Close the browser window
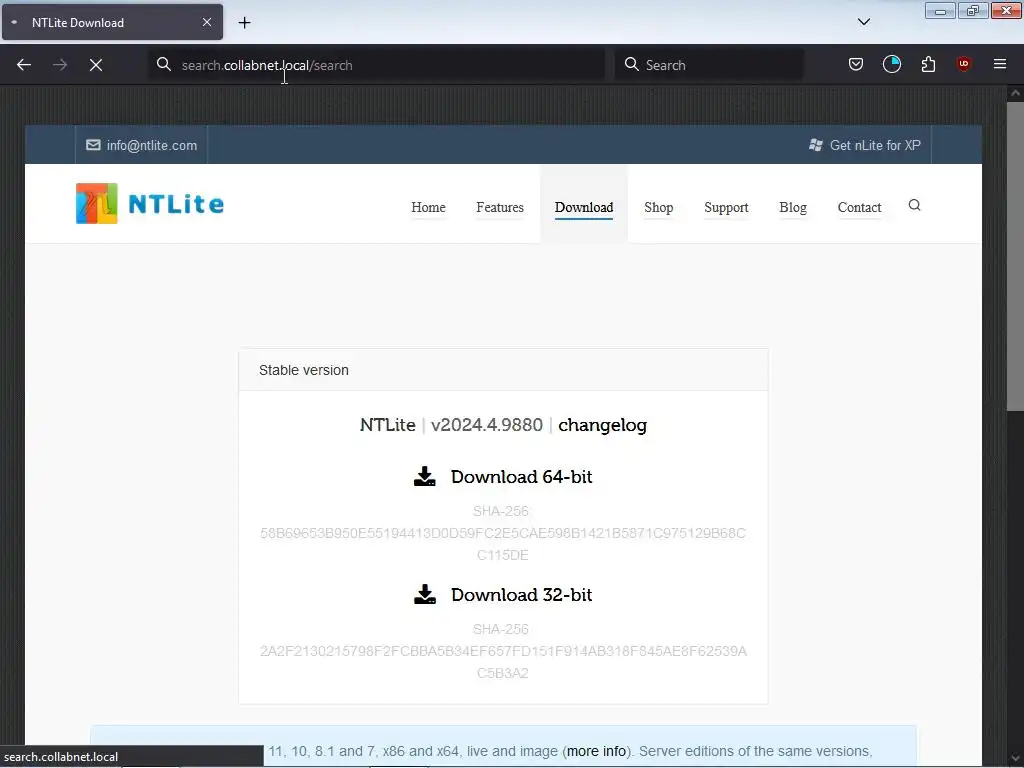The width and height of the screenshot is (1024, 768). pyautogui.click(x=1006, y=11)
